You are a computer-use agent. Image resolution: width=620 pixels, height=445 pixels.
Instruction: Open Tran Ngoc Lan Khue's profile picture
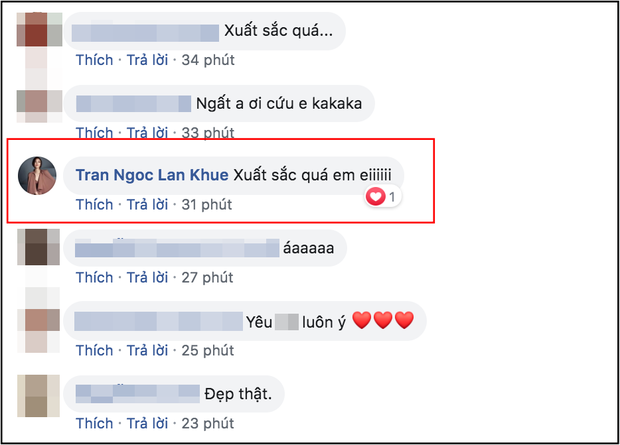37,176
